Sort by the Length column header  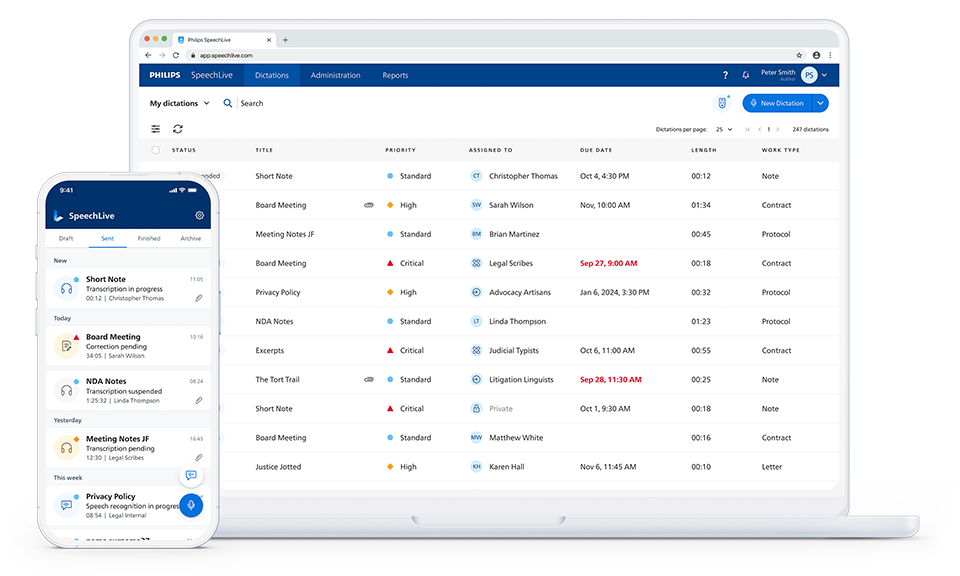pyautogui.click(x=703, y=150)
